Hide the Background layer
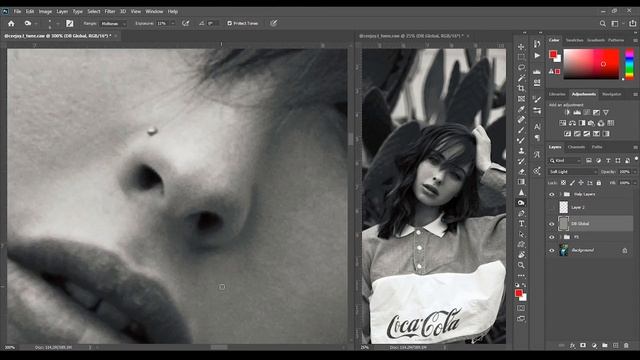The image size is (640, 360). coord(552,250)
